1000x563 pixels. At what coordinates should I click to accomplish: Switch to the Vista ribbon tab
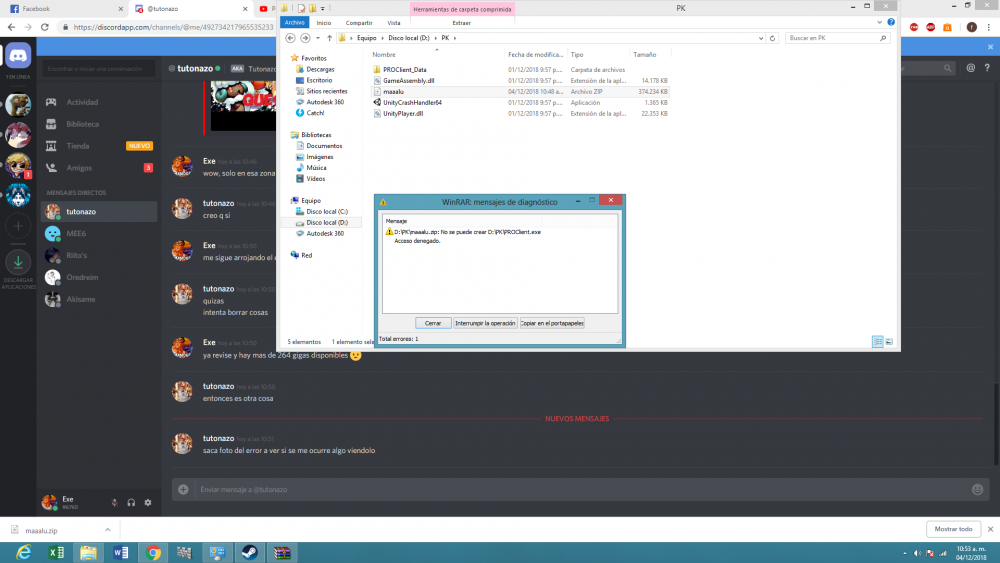pos(394,22)
